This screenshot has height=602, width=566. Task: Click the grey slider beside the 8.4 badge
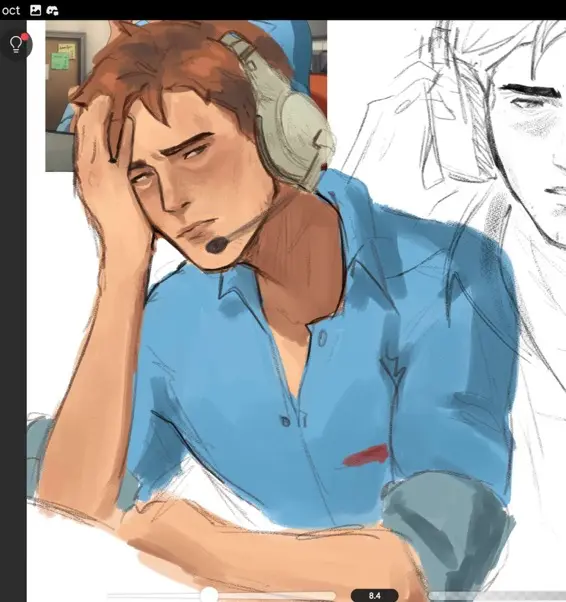497,596
